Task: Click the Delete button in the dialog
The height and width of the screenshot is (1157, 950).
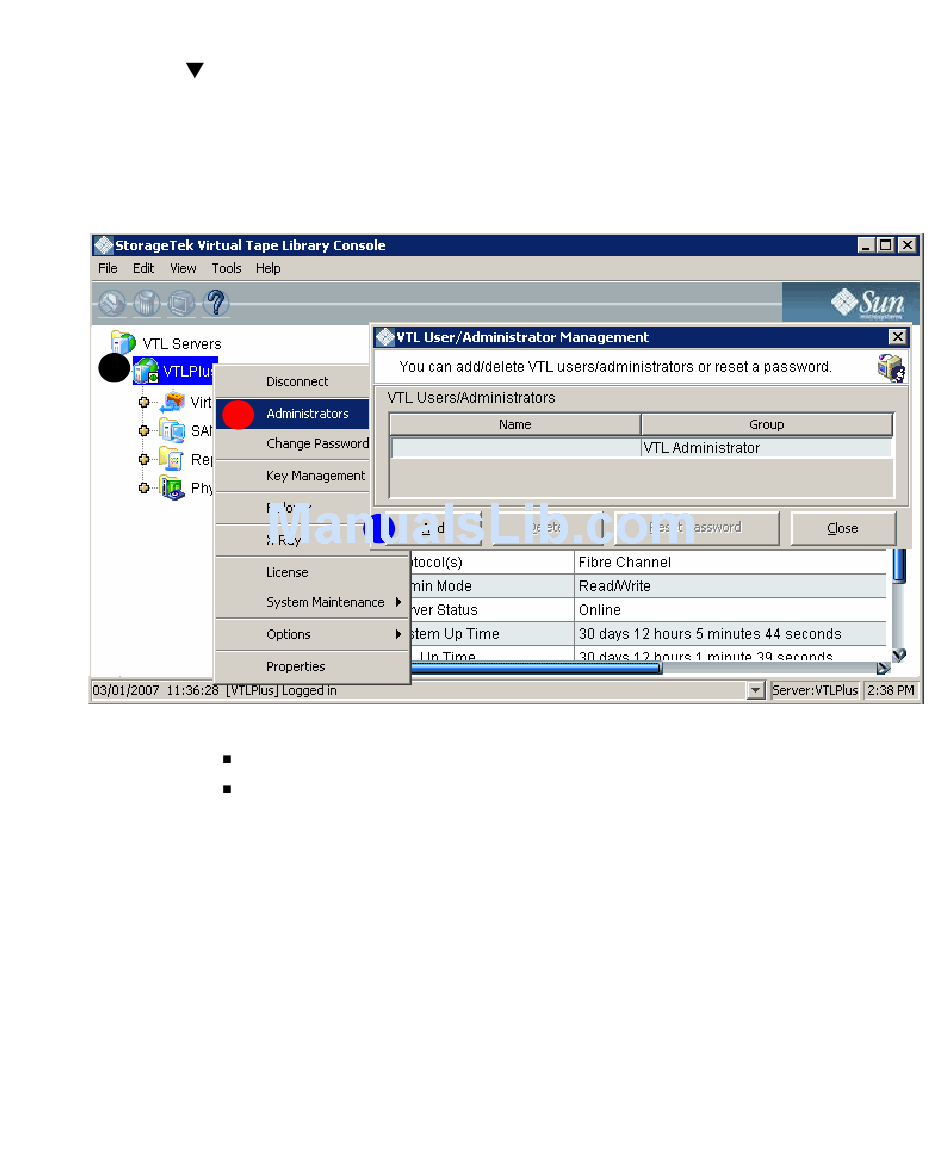Action: pos(547,528)
